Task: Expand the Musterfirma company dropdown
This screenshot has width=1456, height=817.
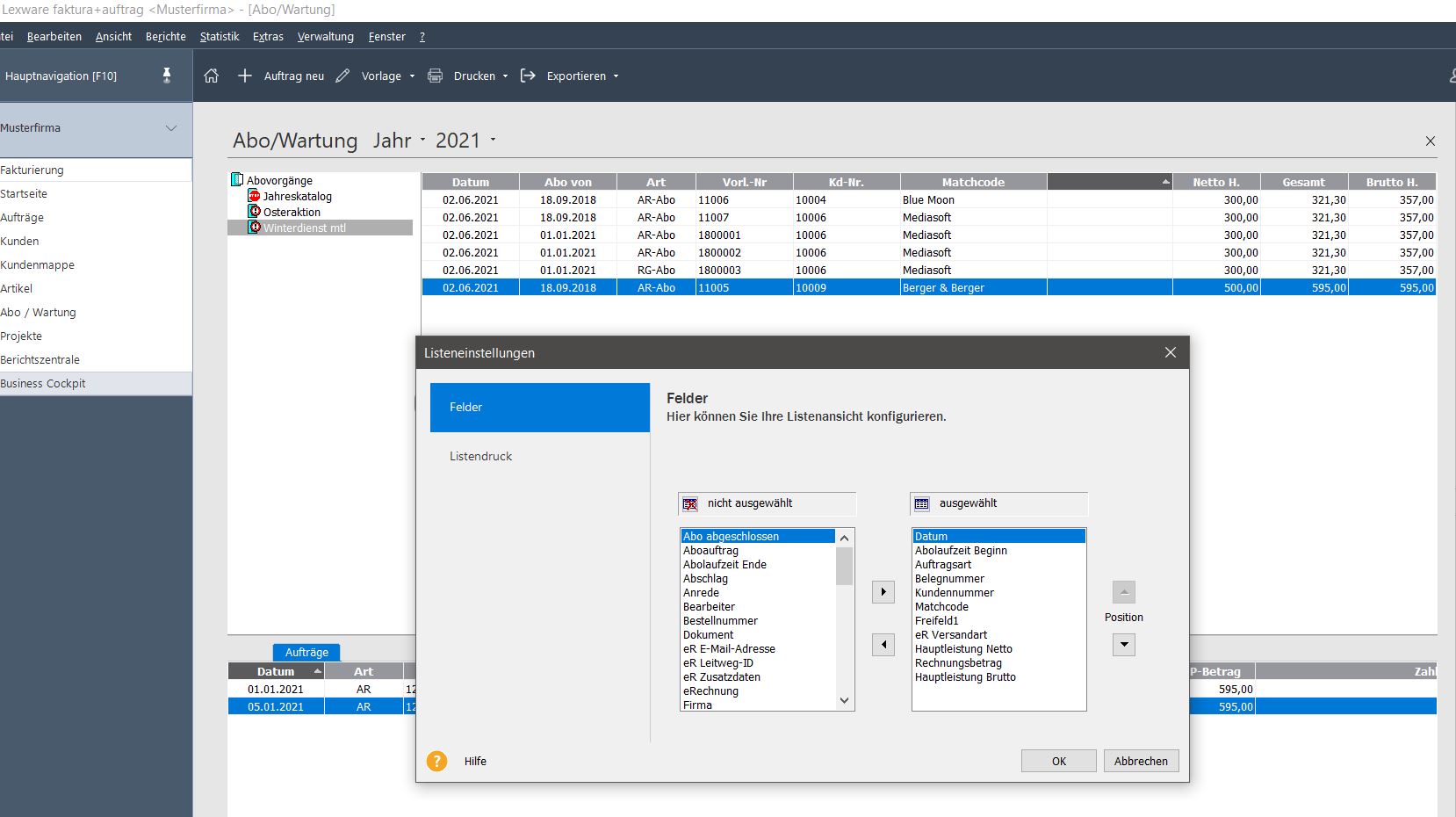Action: click(x=171, y=128)
